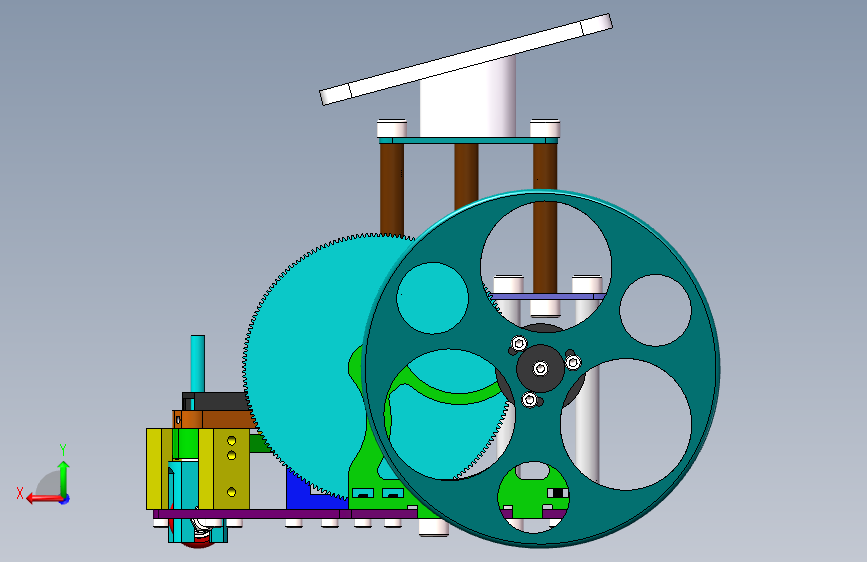The height and width of the screenshot is (562, 867).
Task: Click the green 'Y' axis label
Action: tap(63, 450)
